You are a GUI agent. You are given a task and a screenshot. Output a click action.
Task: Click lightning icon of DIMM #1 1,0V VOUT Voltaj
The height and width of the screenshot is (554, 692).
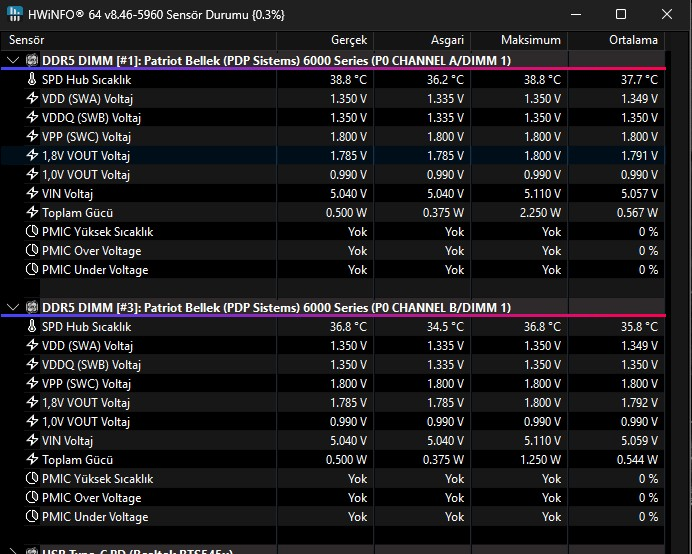(32, 174)
